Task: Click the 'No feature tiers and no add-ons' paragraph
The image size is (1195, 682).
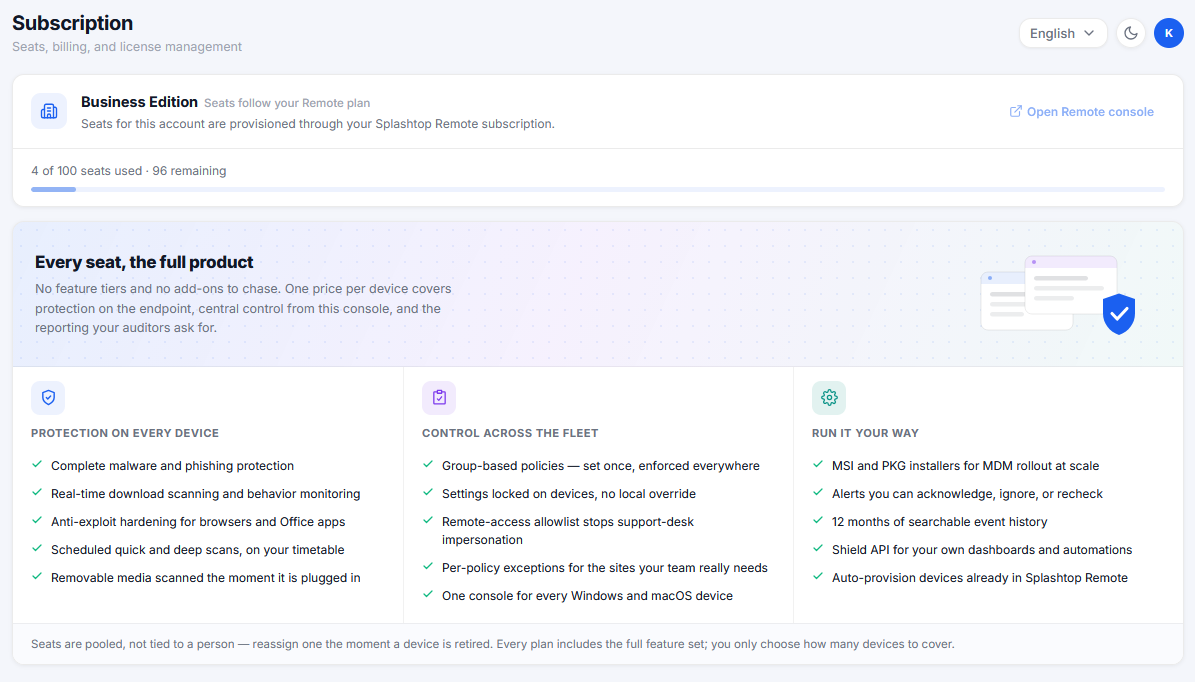Action: (243, 309)
